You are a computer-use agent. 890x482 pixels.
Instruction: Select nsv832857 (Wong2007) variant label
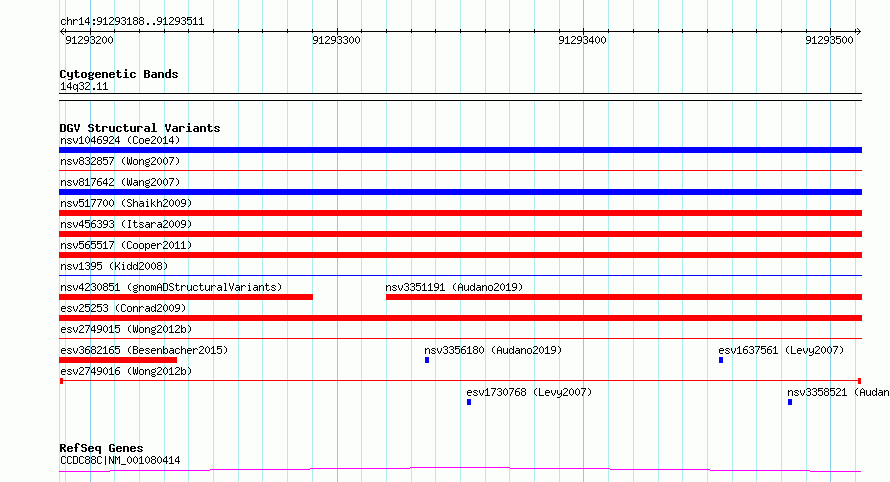click(120, 161)
